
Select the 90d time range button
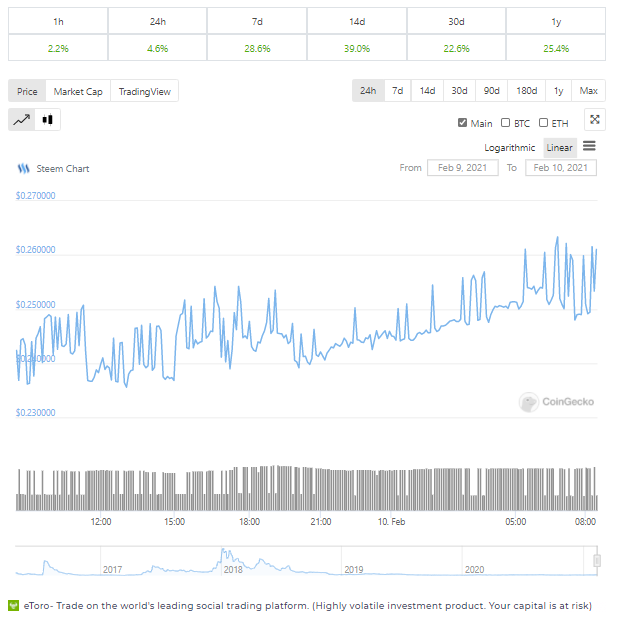pos(491,91)
